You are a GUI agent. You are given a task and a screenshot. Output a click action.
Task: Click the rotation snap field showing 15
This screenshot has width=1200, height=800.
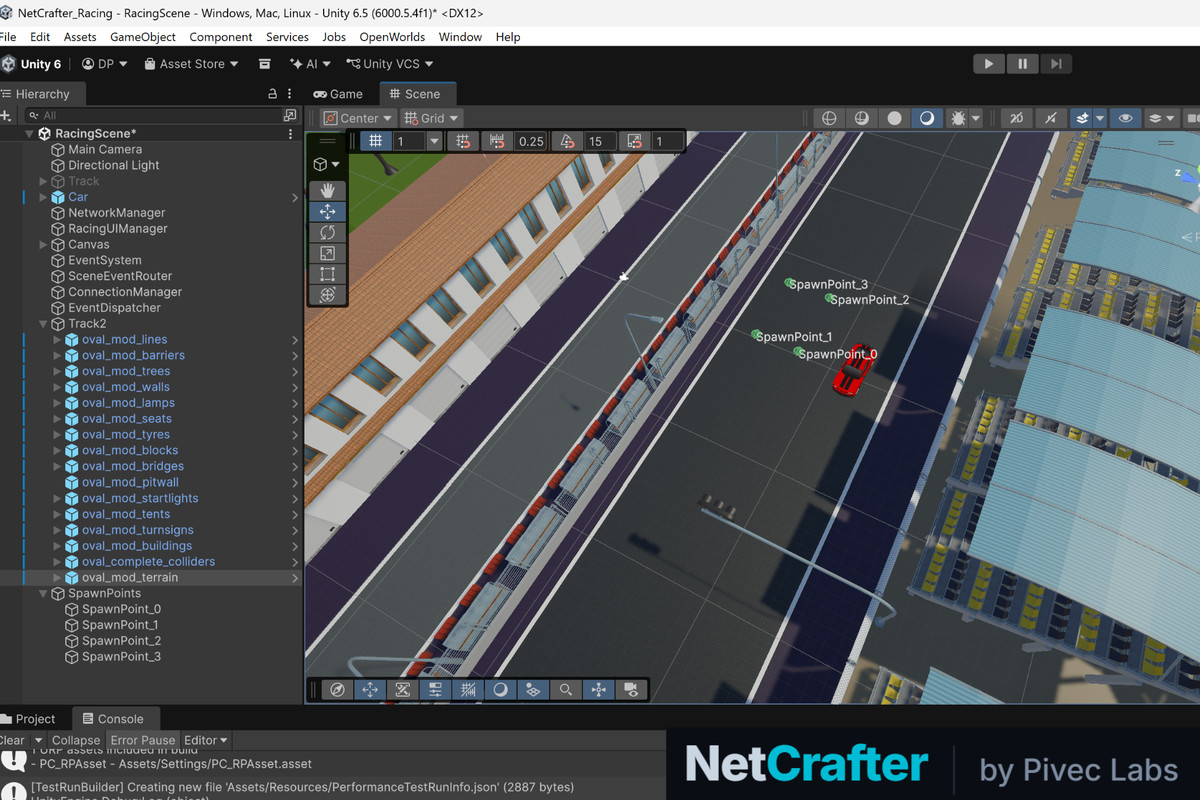coord(600,141)
